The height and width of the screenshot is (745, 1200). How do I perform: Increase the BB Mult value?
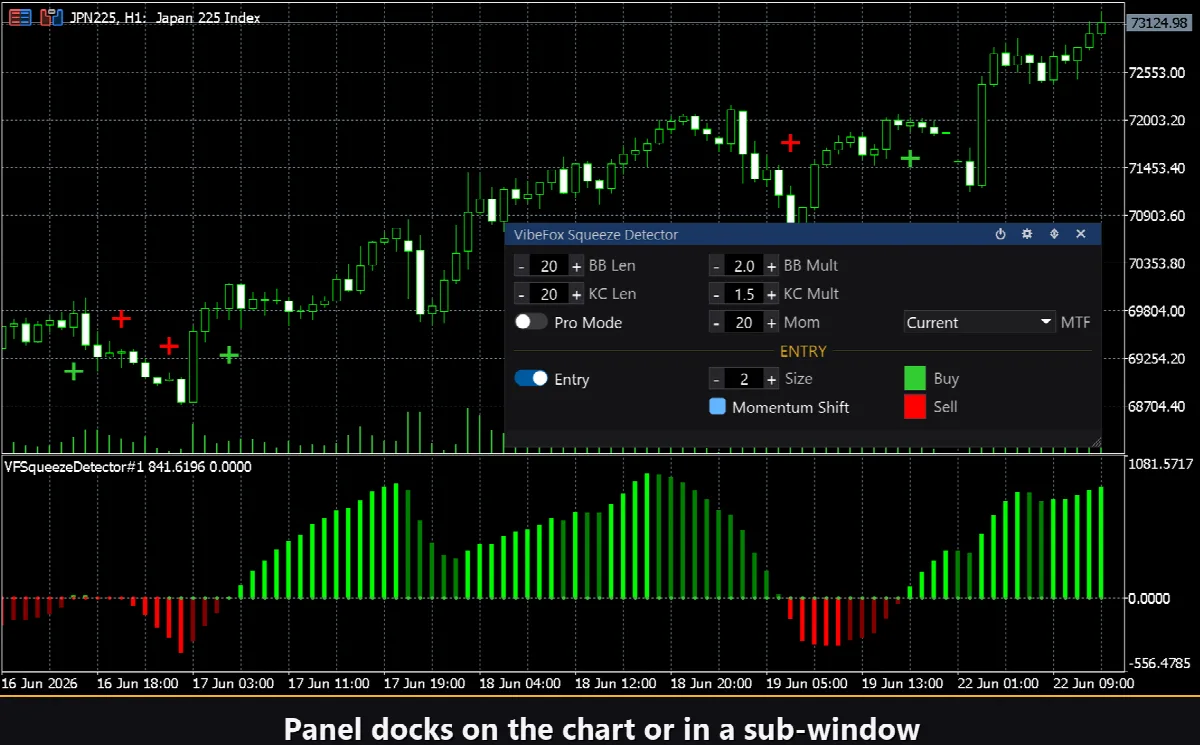click(771, 266)
